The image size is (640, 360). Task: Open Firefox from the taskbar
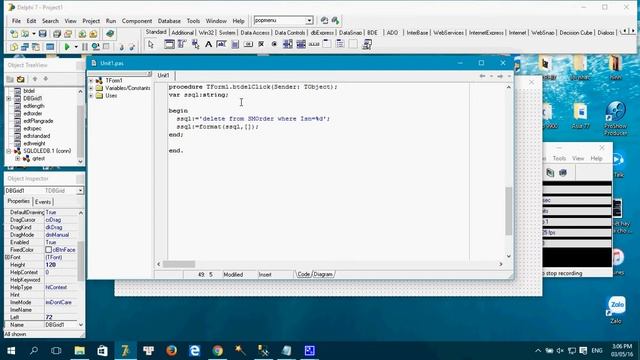coord(171,351)
